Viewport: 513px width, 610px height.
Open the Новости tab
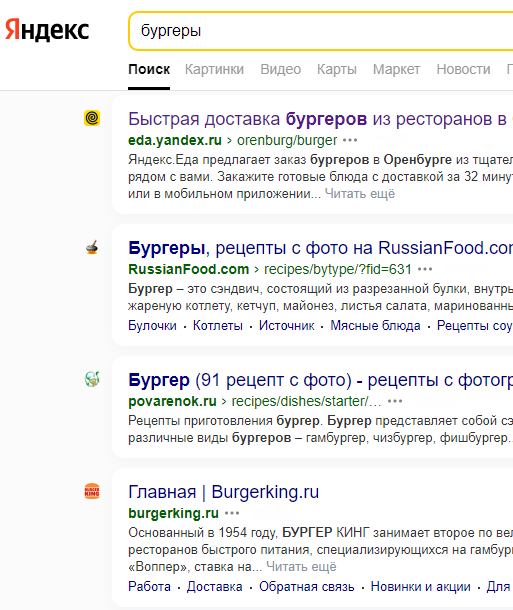pyautogui.click(x=463, y=69)
